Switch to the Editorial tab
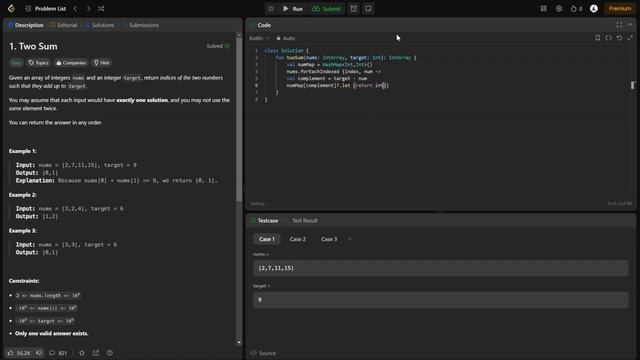This screenshot has height=360, width=640. [x=63, y=25]
